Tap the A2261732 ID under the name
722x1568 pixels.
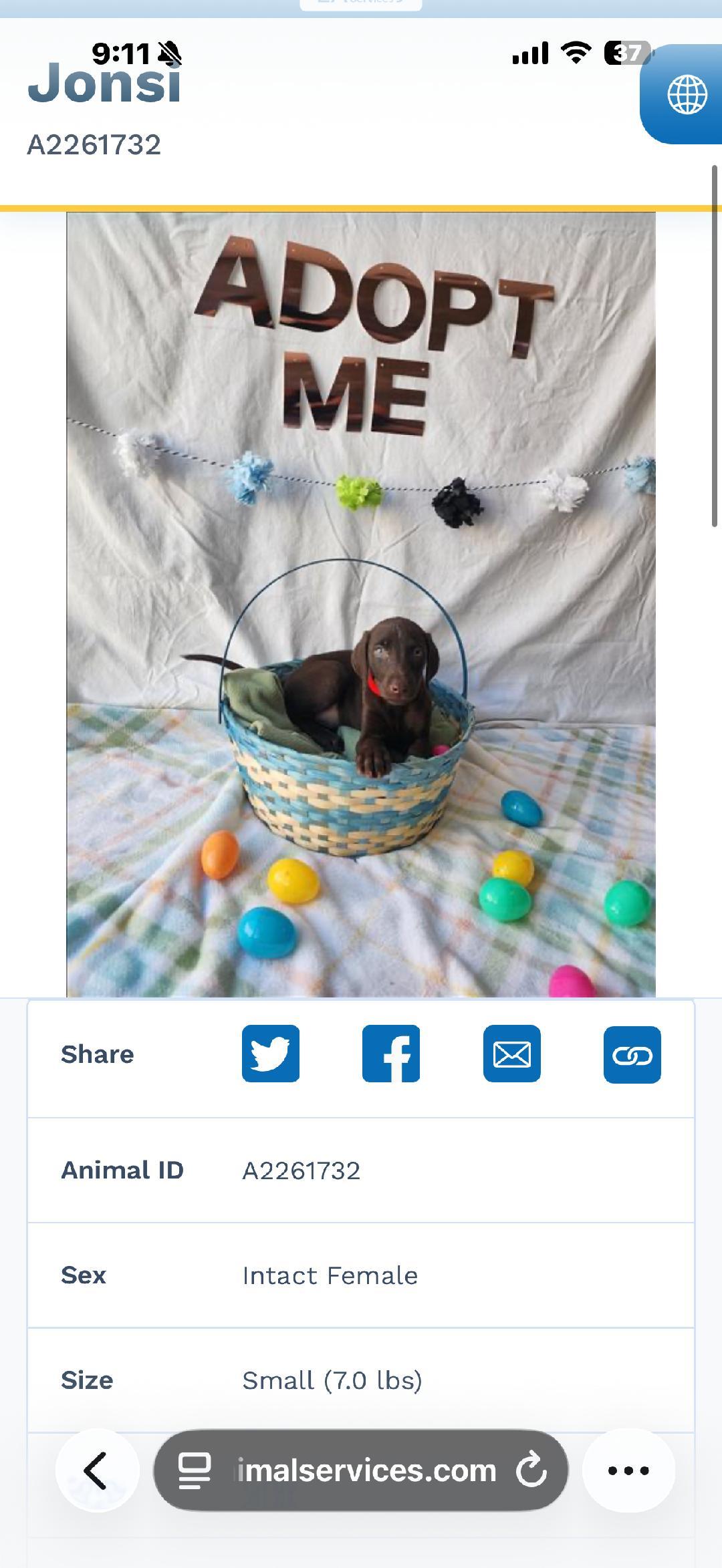click(94, 145)
